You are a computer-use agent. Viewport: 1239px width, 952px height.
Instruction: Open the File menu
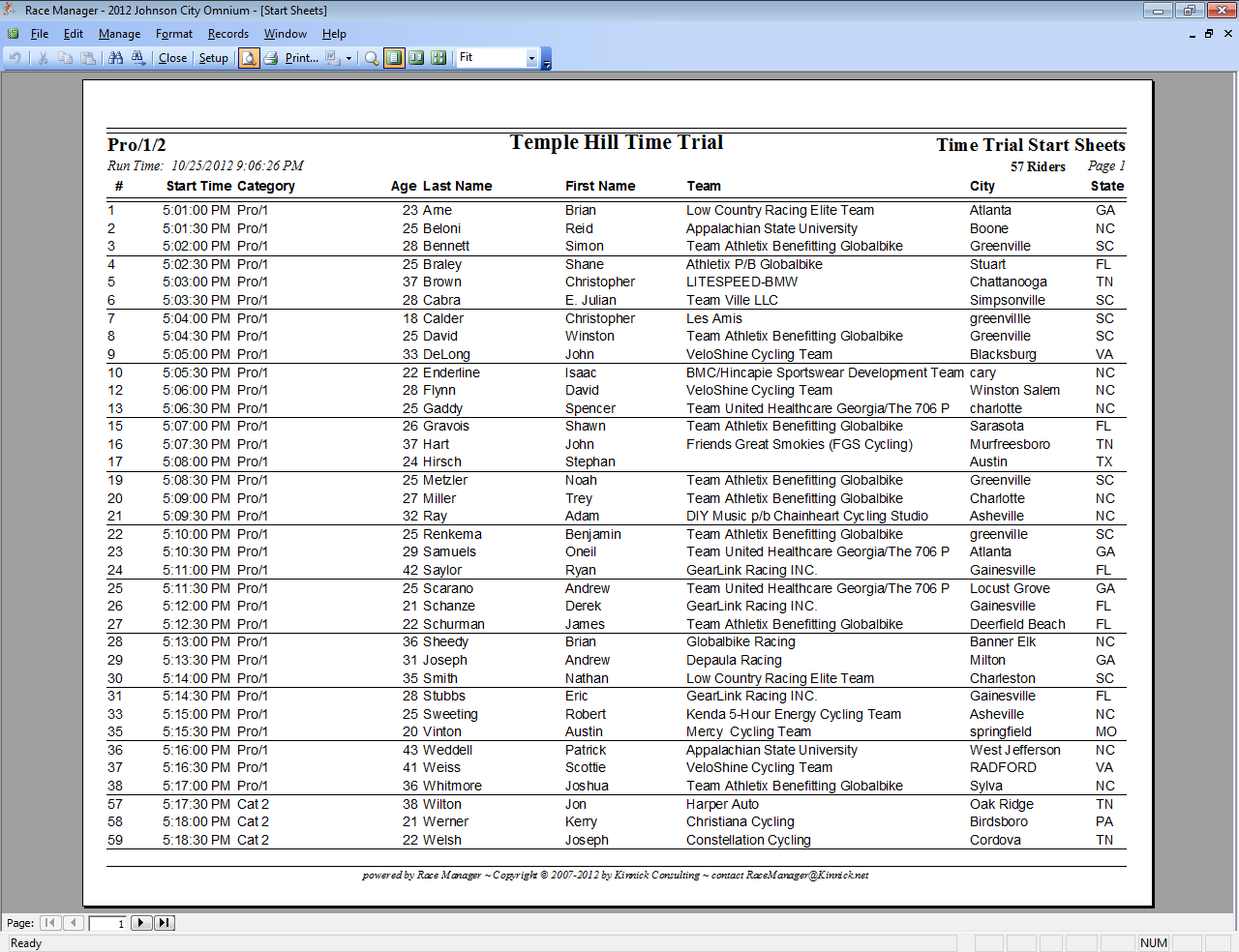(x=40, y=34)
